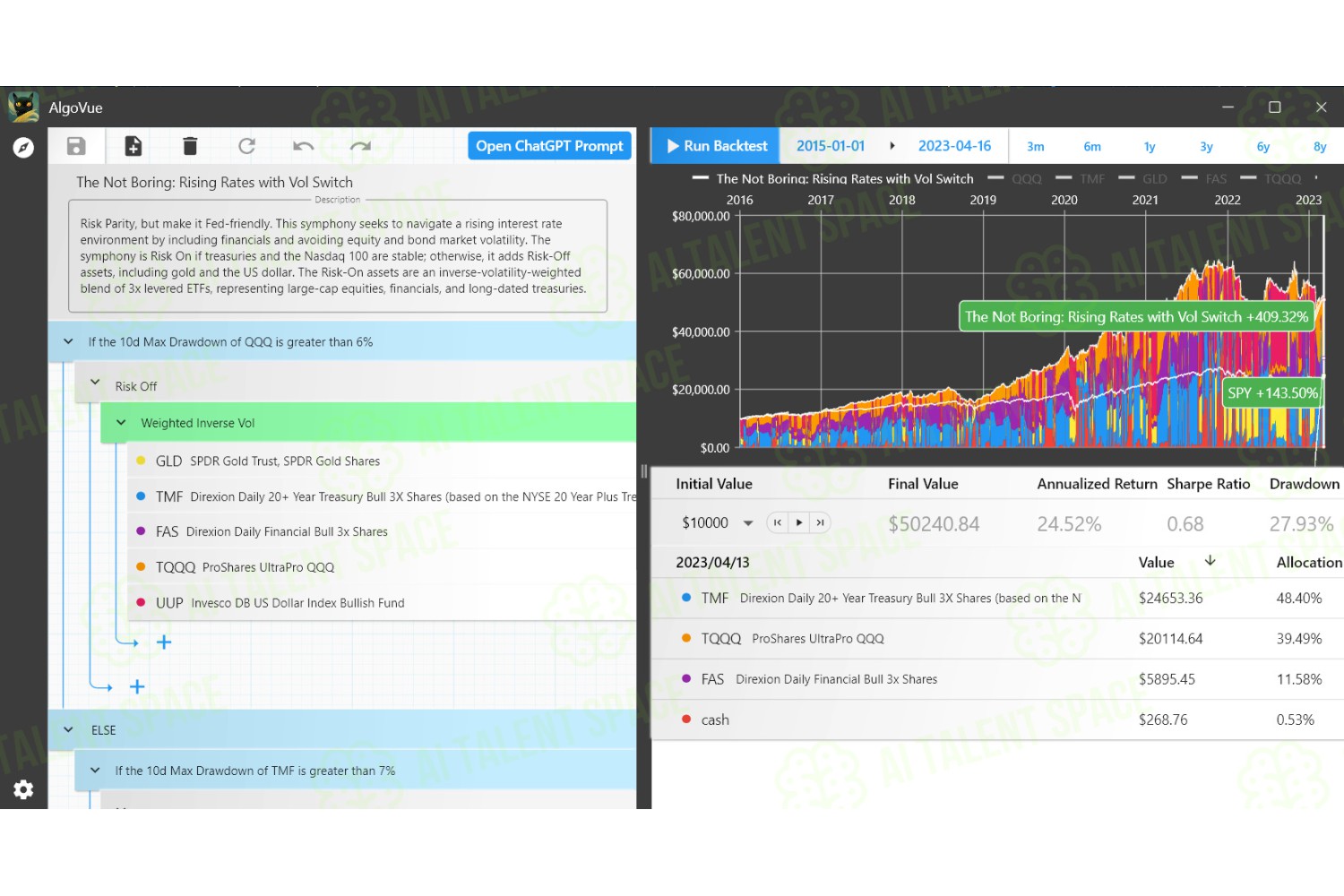Sort holdings by the Value arrow icon

pos(1210,561)
